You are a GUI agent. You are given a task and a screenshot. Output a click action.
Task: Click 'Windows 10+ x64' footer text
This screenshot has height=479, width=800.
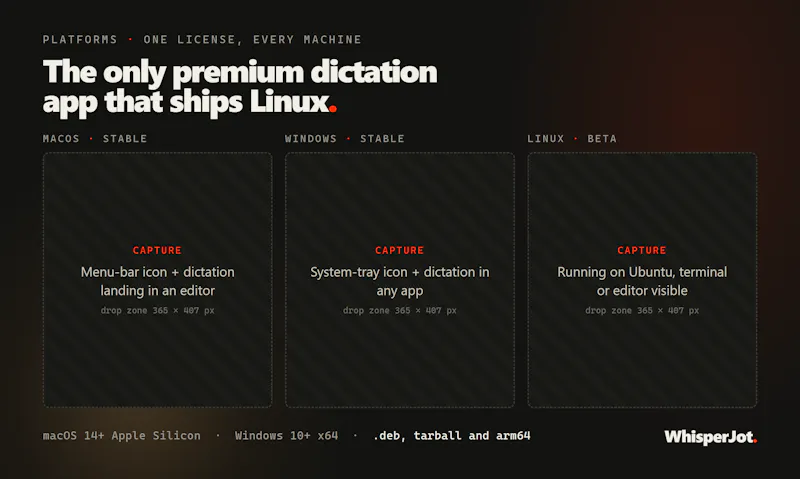tap(286, 436)
